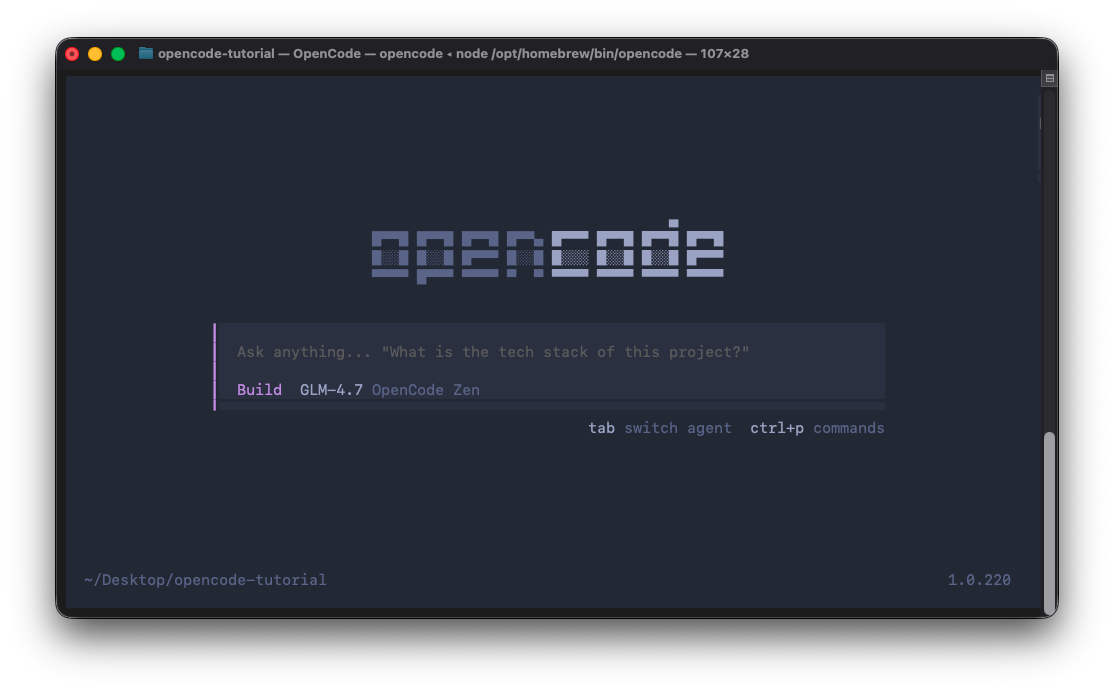Click the purple bar left of the prompt
1114x692 pixels.
214,366
